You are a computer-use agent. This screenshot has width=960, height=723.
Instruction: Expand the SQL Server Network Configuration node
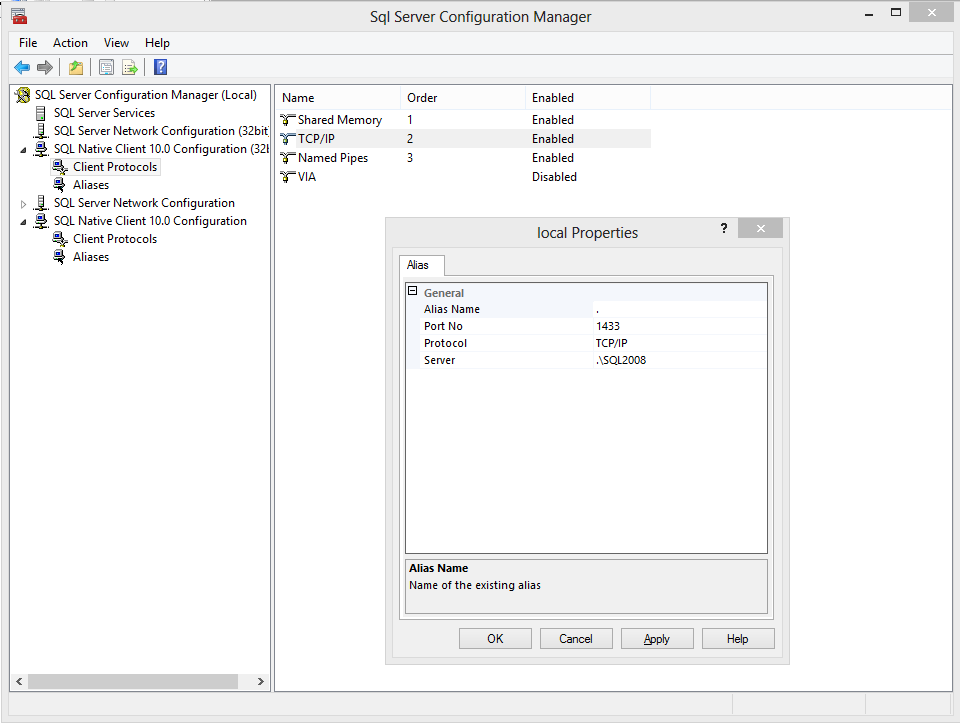[x=23, y=204]
